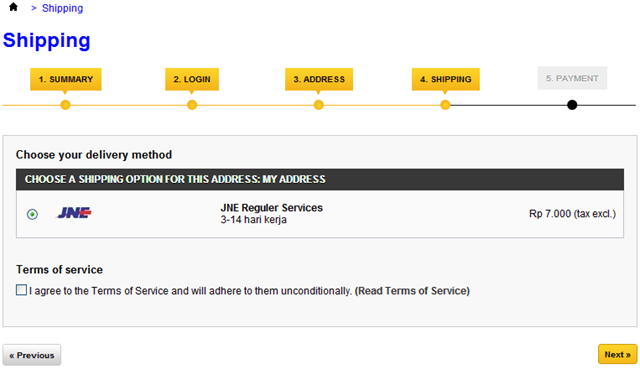
Task: Click the greyed 5. Payment step
Action: click(x=572, y=78)
